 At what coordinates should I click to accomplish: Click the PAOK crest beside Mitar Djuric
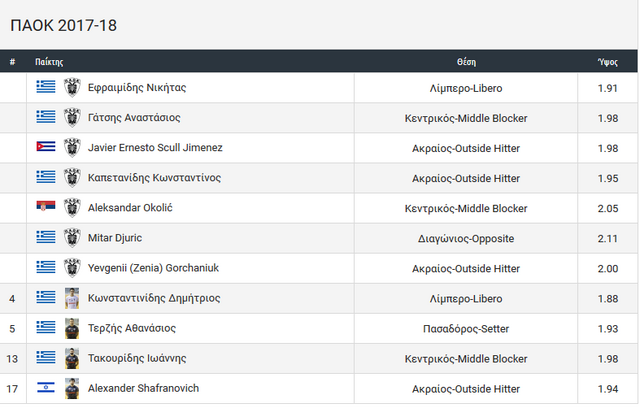(x=72, y=238)
